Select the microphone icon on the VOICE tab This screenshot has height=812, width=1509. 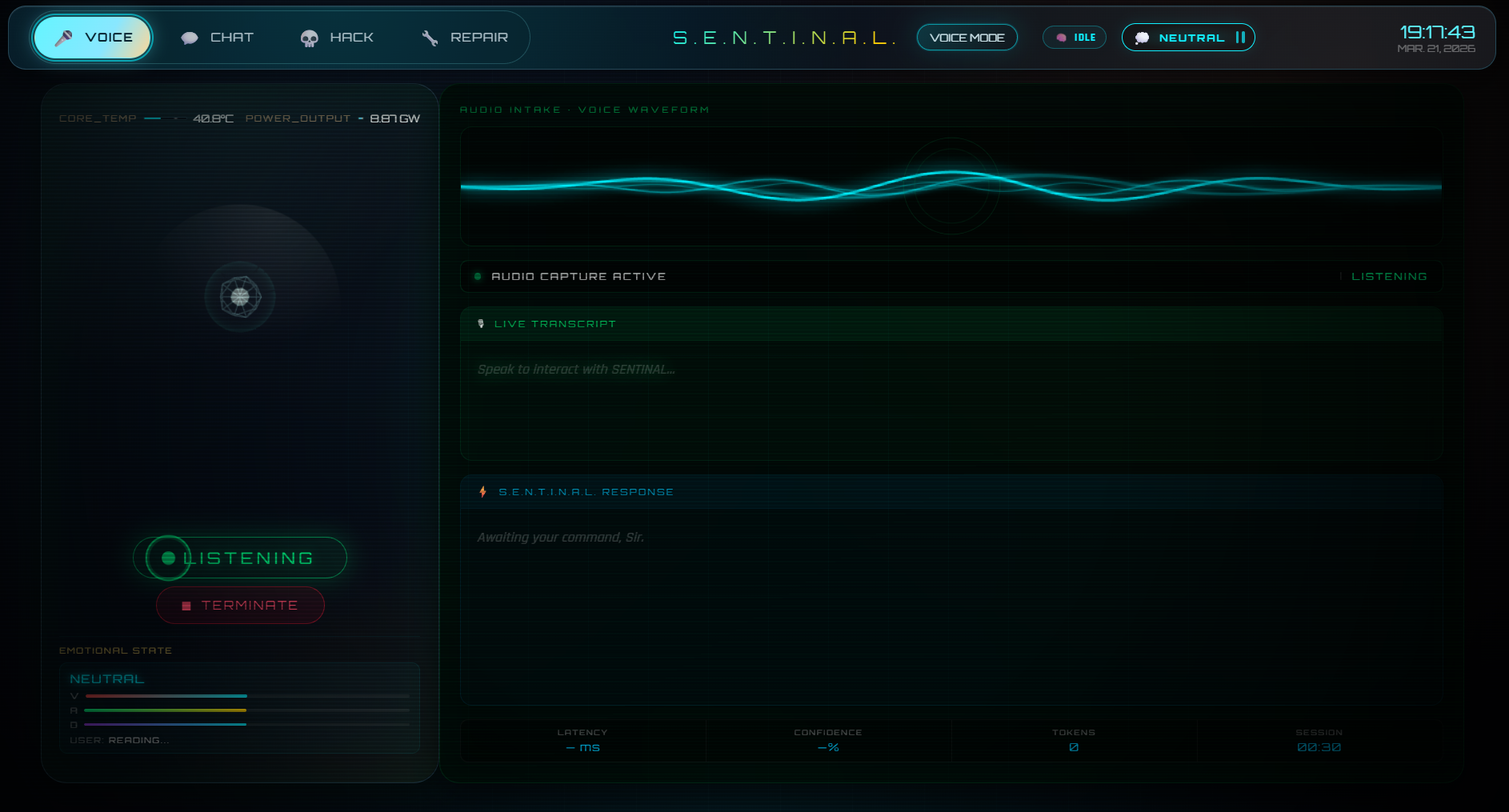point(66,36)
